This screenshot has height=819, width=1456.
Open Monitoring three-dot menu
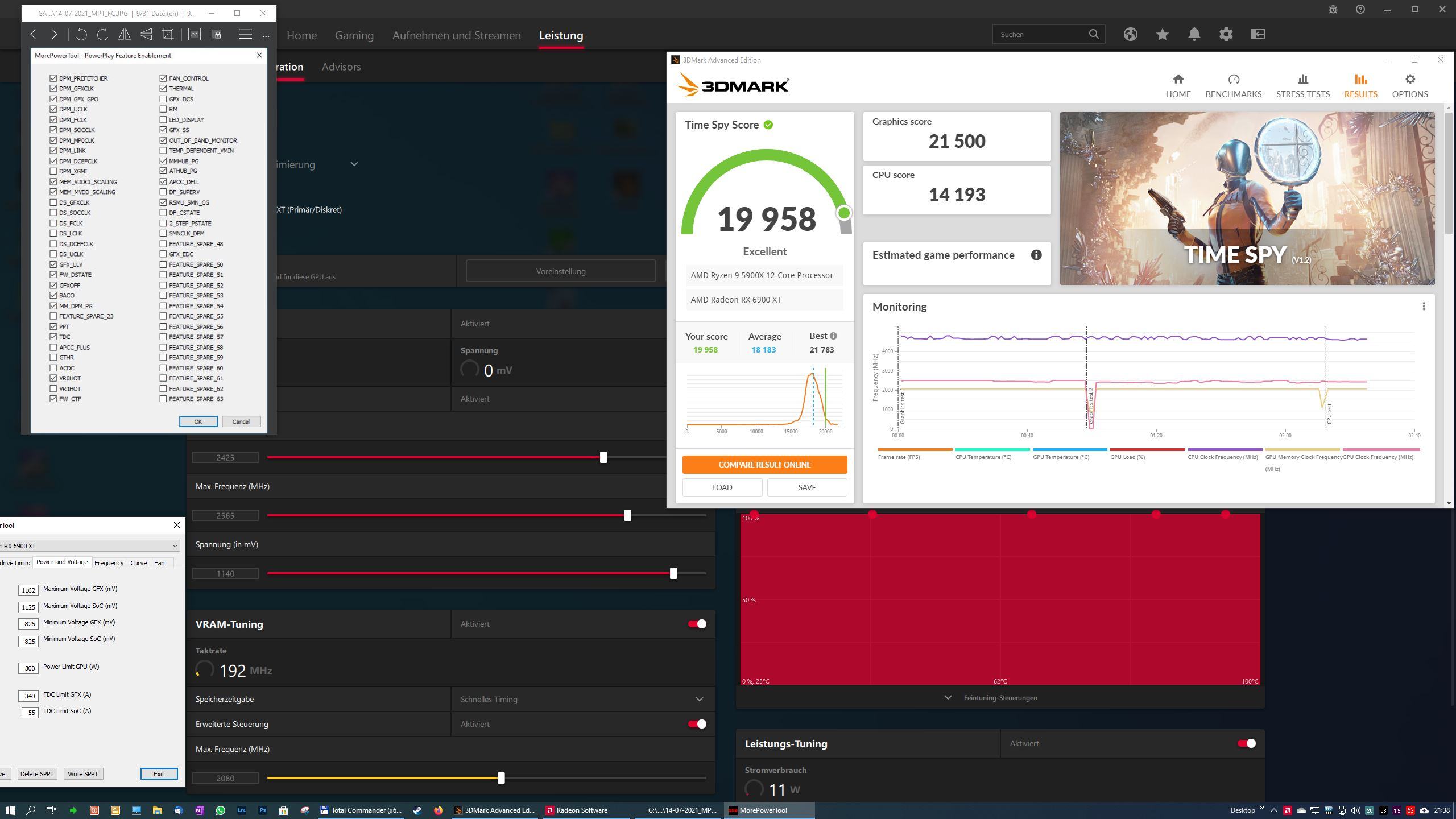(x=1424, y=307)
